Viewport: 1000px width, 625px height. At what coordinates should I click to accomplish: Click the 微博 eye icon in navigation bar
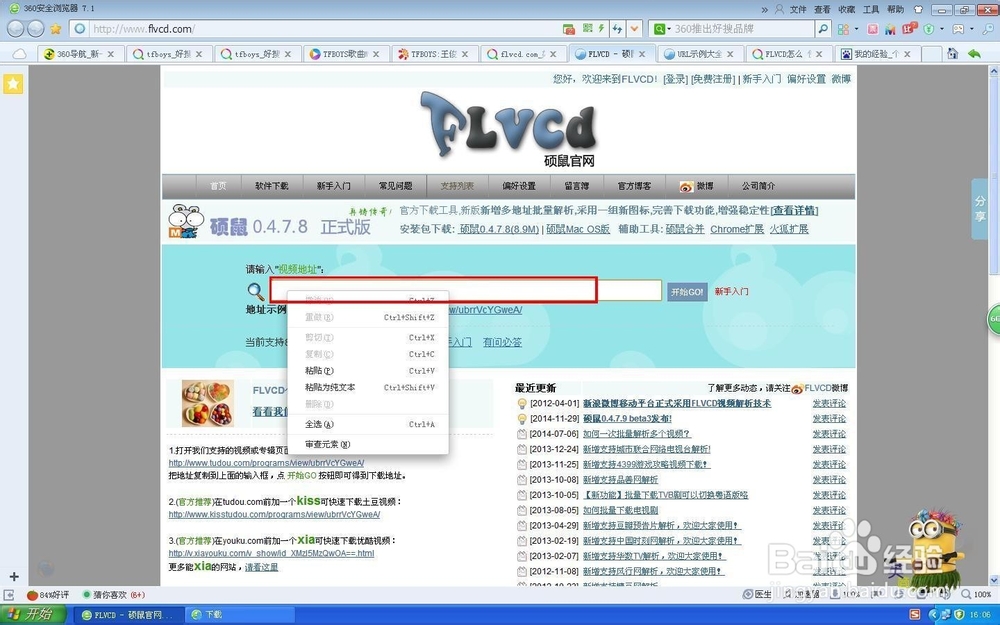pyautogui.click(x=686, y=187)
